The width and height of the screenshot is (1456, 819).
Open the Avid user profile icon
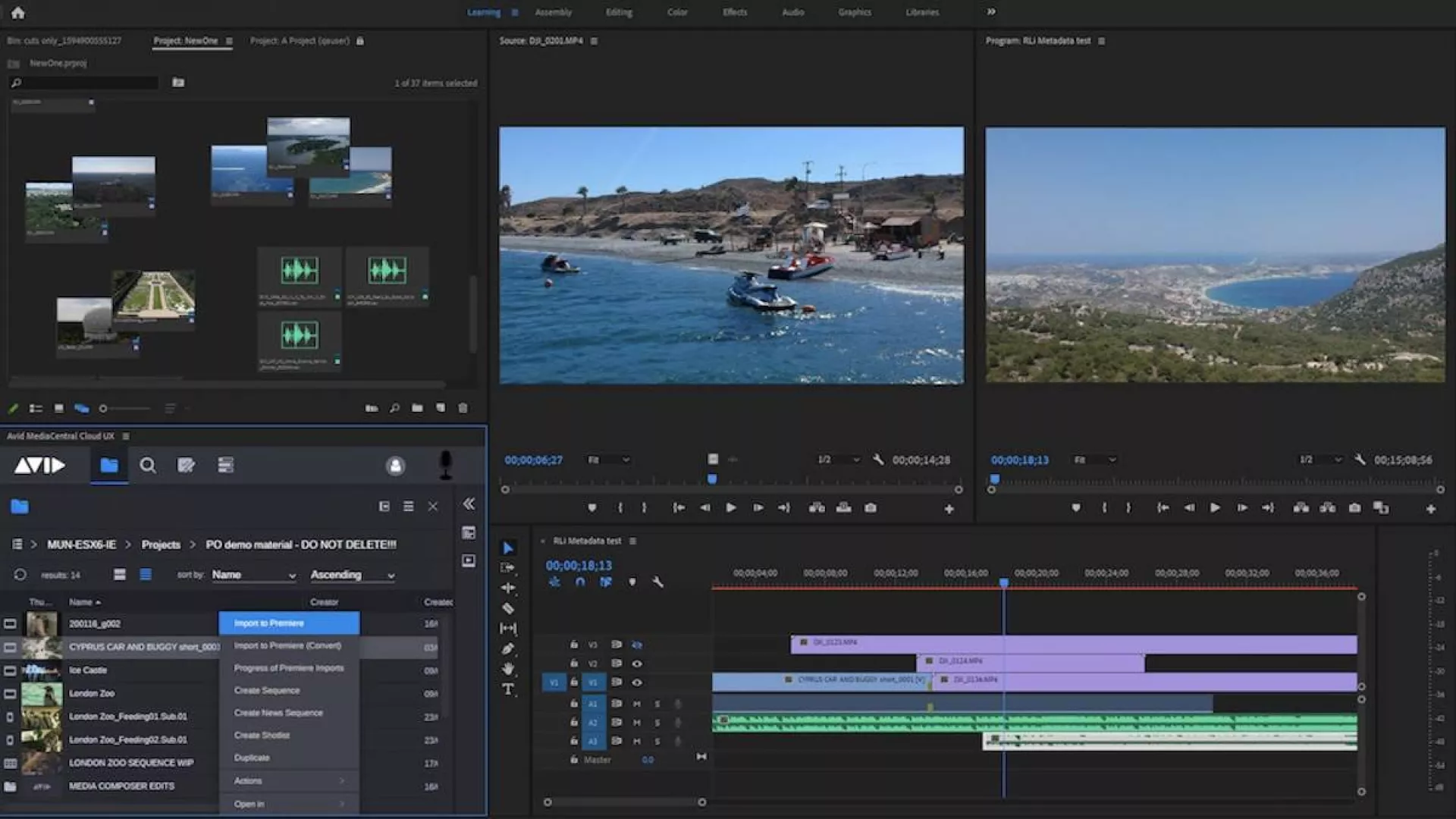tap(395, 466)
